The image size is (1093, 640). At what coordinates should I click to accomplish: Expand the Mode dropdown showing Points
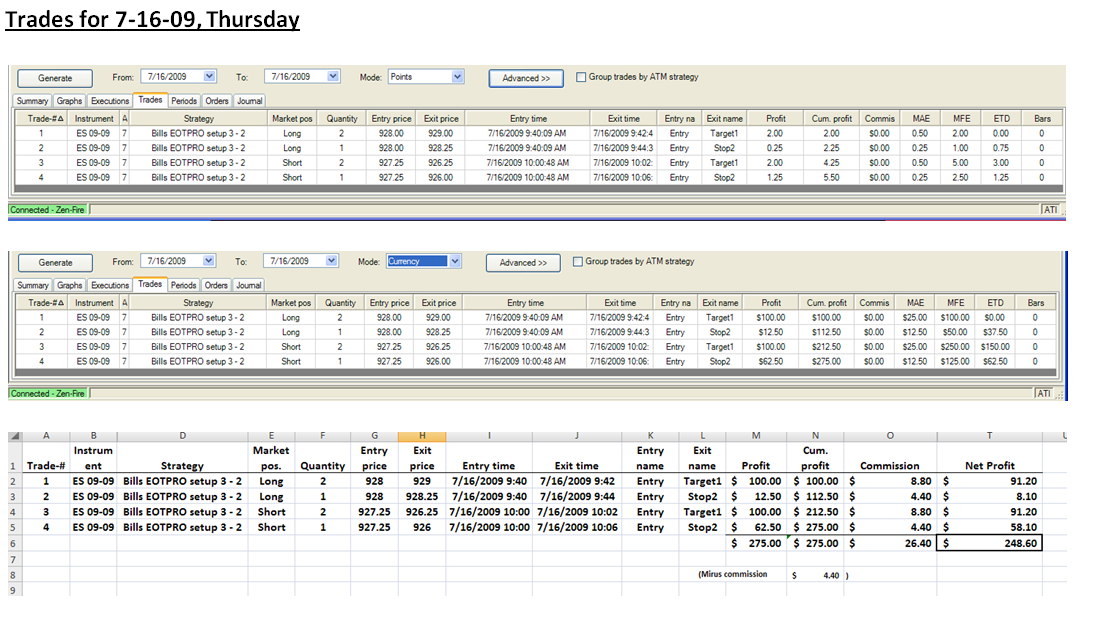coord(457,77)
